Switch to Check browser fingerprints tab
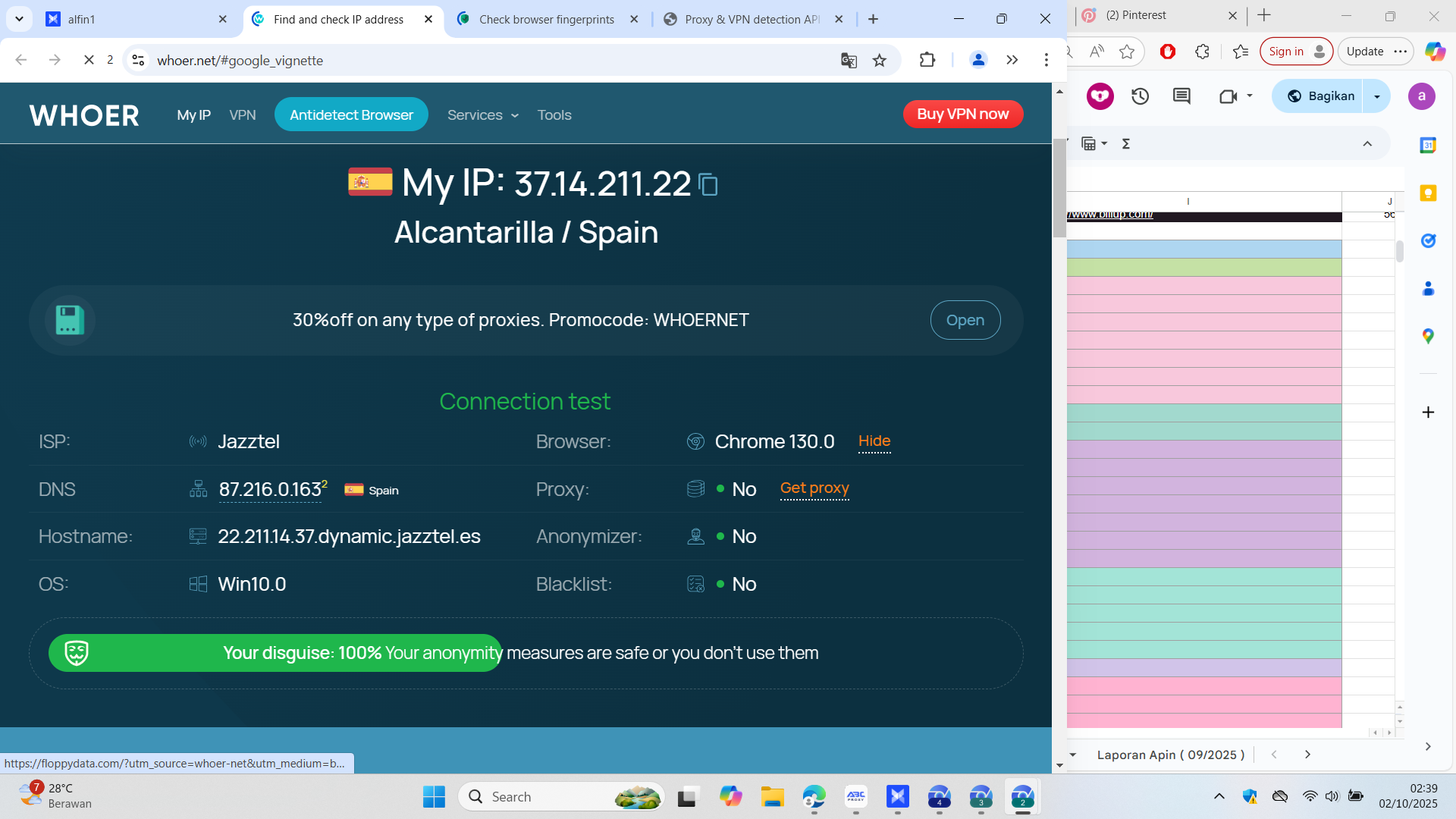 click(546, 19)
